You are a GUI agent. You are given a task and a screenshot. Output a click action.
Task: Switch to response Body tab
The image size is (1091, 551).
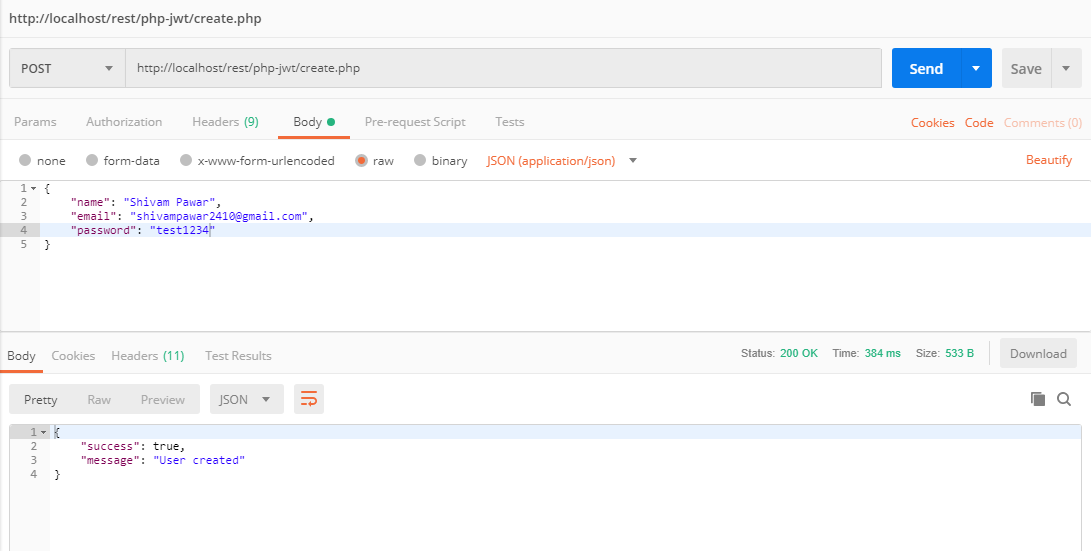click(22, 356)
